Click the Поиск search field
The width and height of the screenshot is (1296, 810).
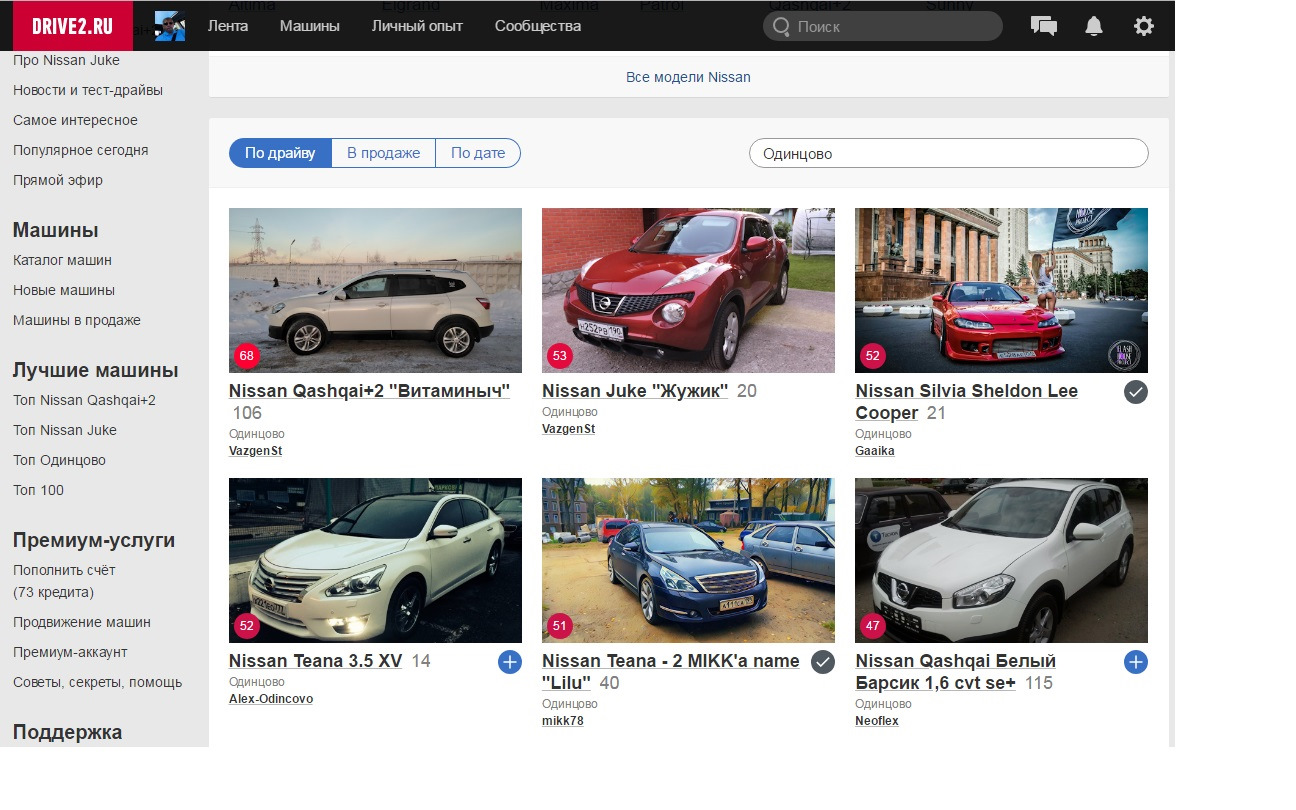click(x=883, y=26)
